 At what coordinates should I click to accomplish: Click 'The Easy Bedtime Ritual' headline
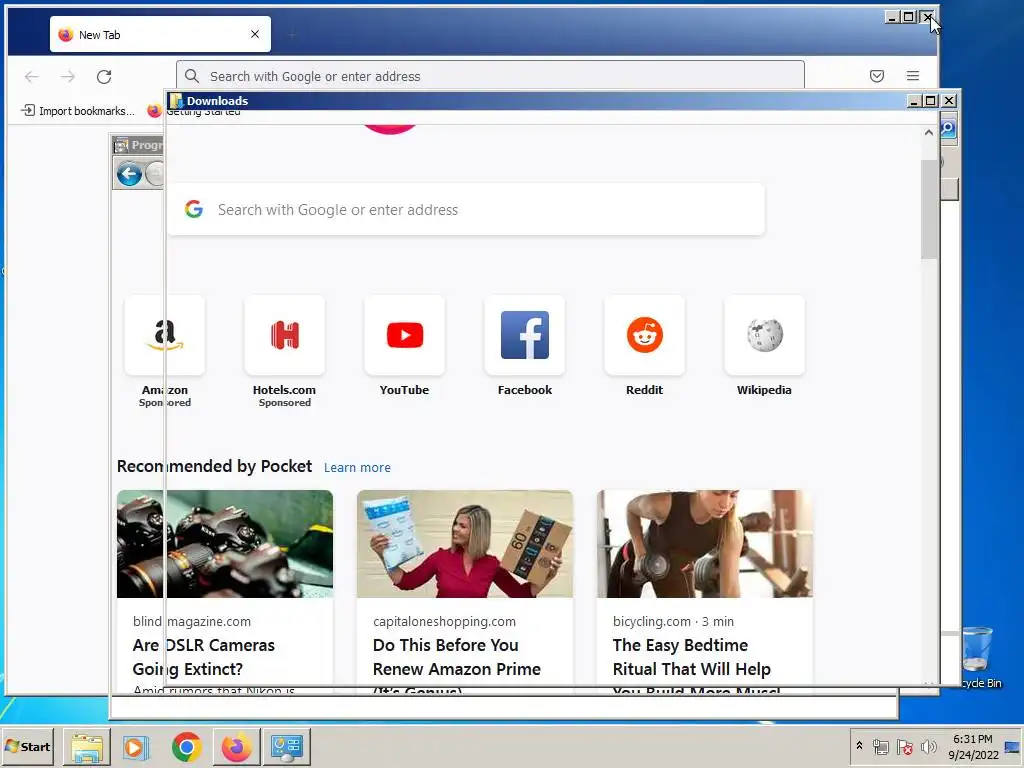point(692,657)
